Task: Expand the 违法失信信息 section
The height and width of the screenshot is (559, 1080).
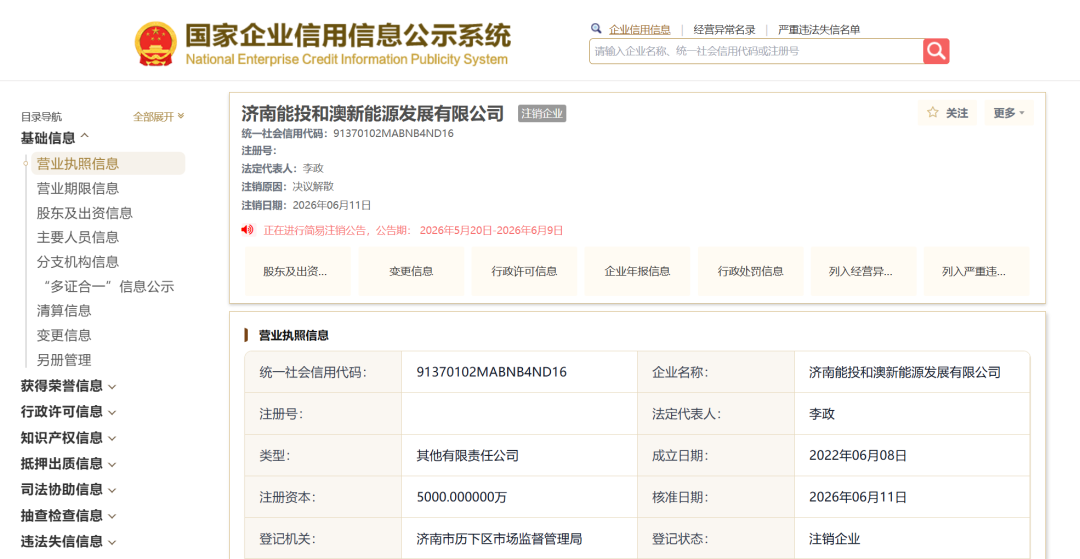Action: (69, 541)
